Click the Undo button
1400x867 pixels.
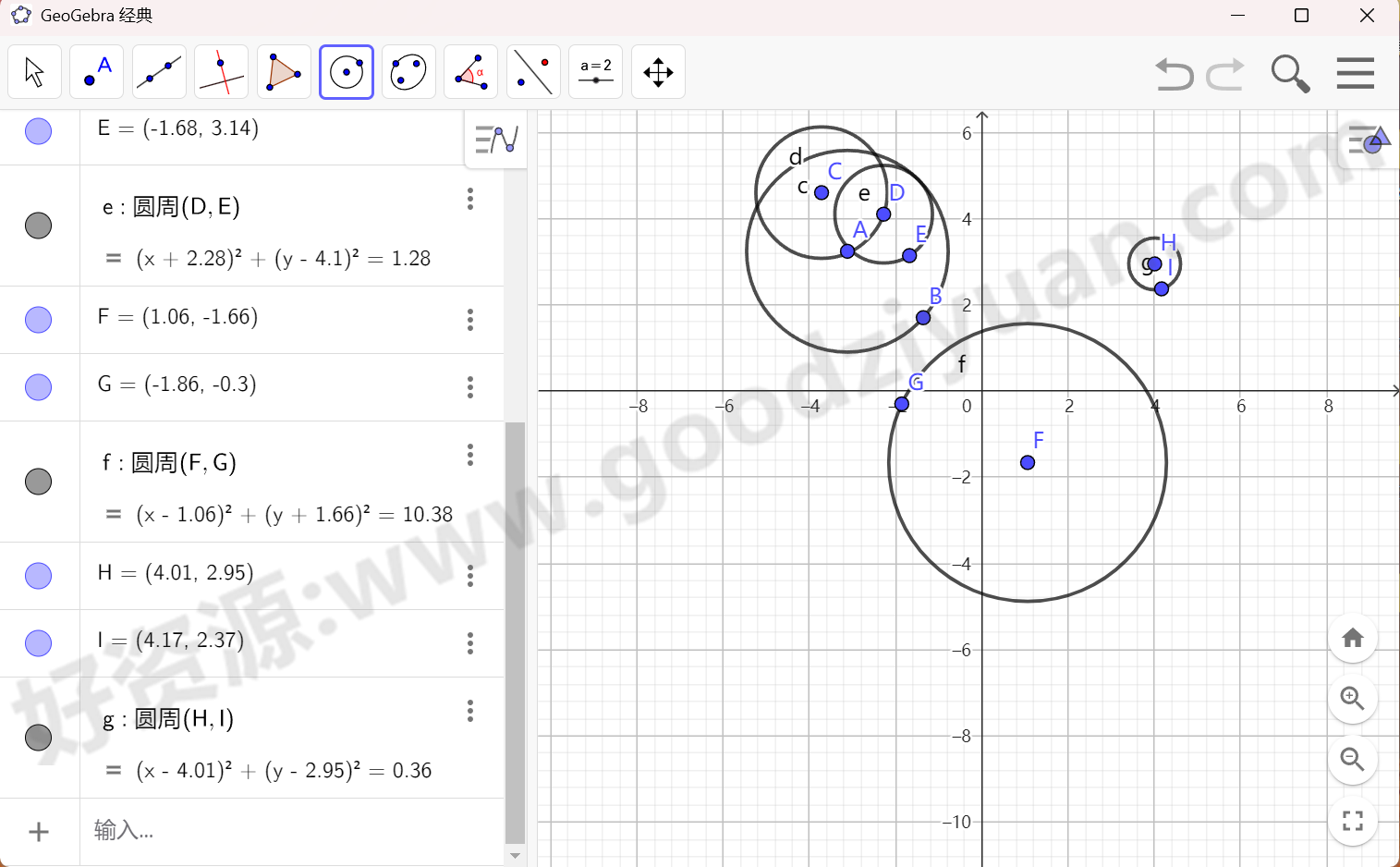1172,74
